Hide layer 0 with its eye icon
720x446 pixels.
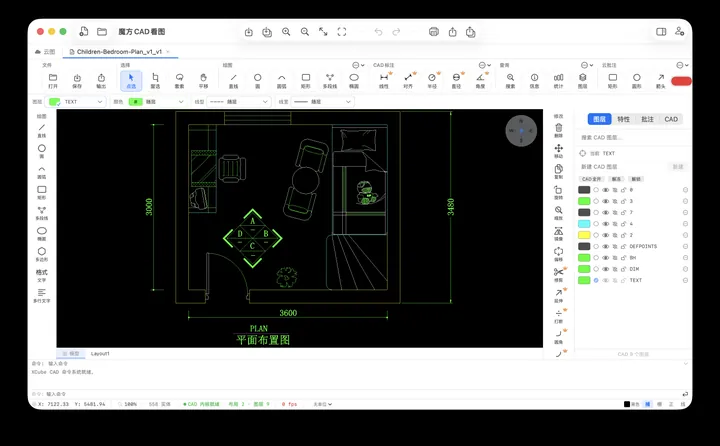coord(605,190)
